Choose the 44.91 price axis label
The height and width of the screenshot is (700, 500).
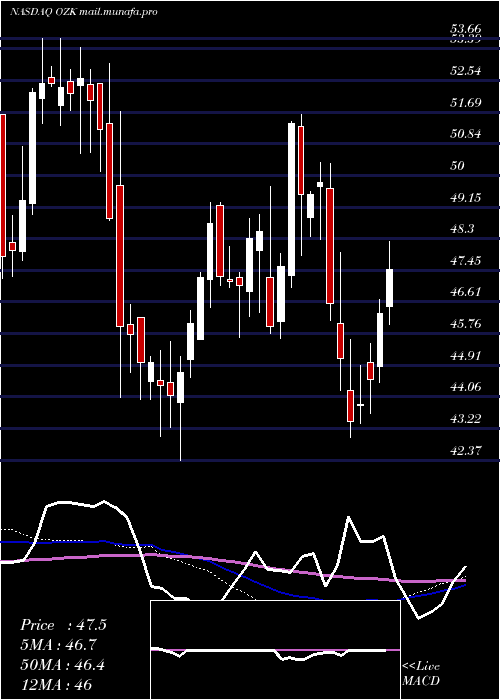click(x=466, y=356)
